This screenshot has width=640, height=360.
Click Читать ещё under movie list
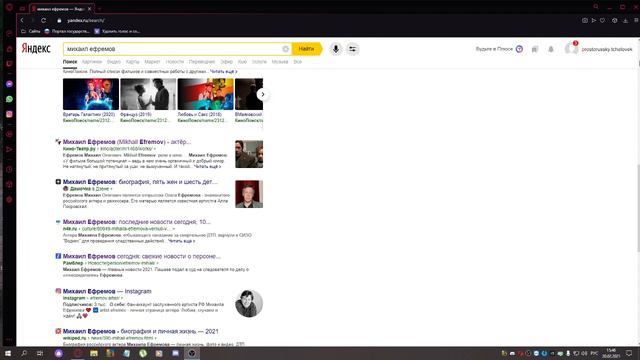(x=224, y=71)
